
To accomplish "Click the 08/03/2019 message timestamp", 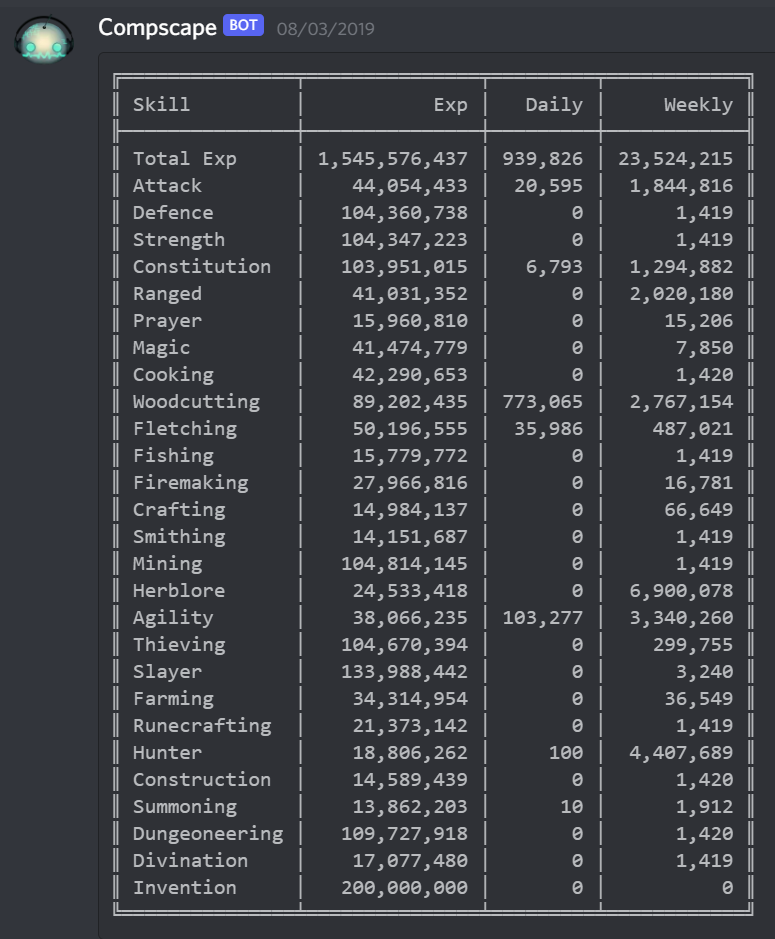I will pos(325,29).
